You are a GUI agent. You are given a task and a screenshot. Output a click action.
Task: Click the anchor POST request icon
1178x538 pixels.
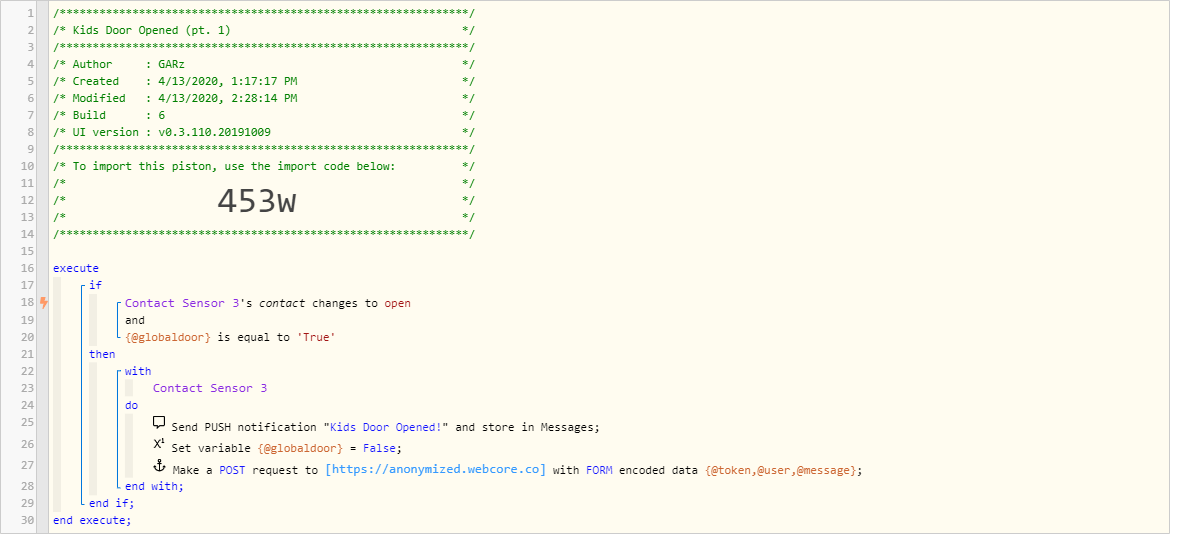tap(159, 466)
